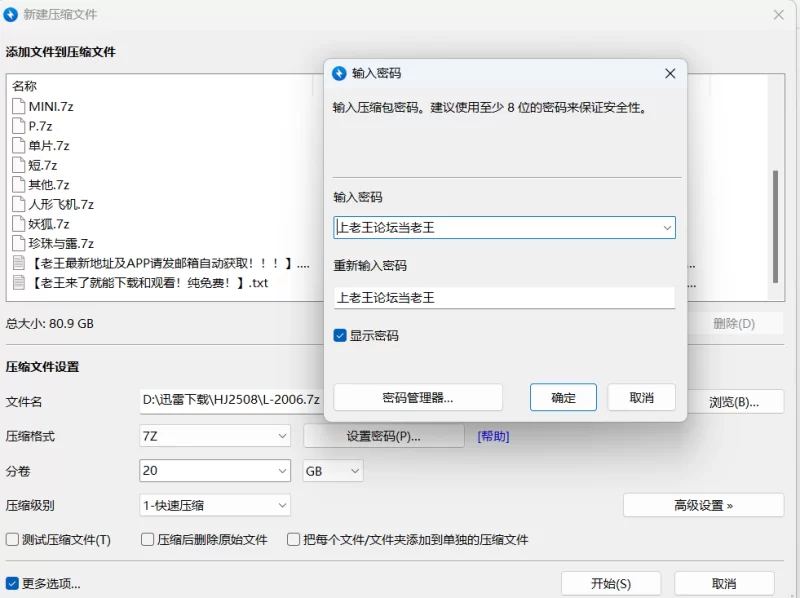This screenshot has width=800, height=598.
Task: Click the 重新输入密码 text field
Action: click(x=504, y=297)
